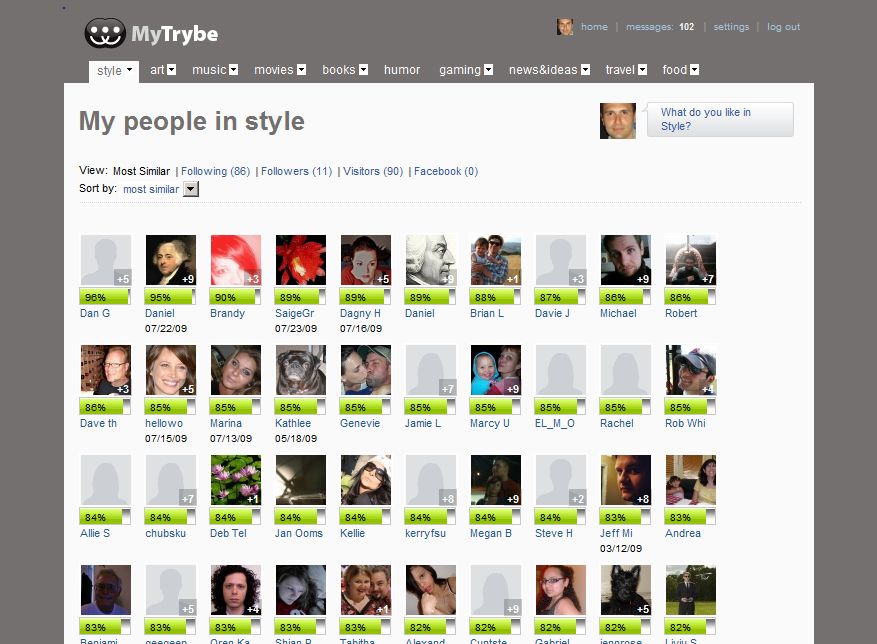Screen dimensions: 877x644
Task: Open Andrea's profile photo
Action: click(x=690, y=480)
